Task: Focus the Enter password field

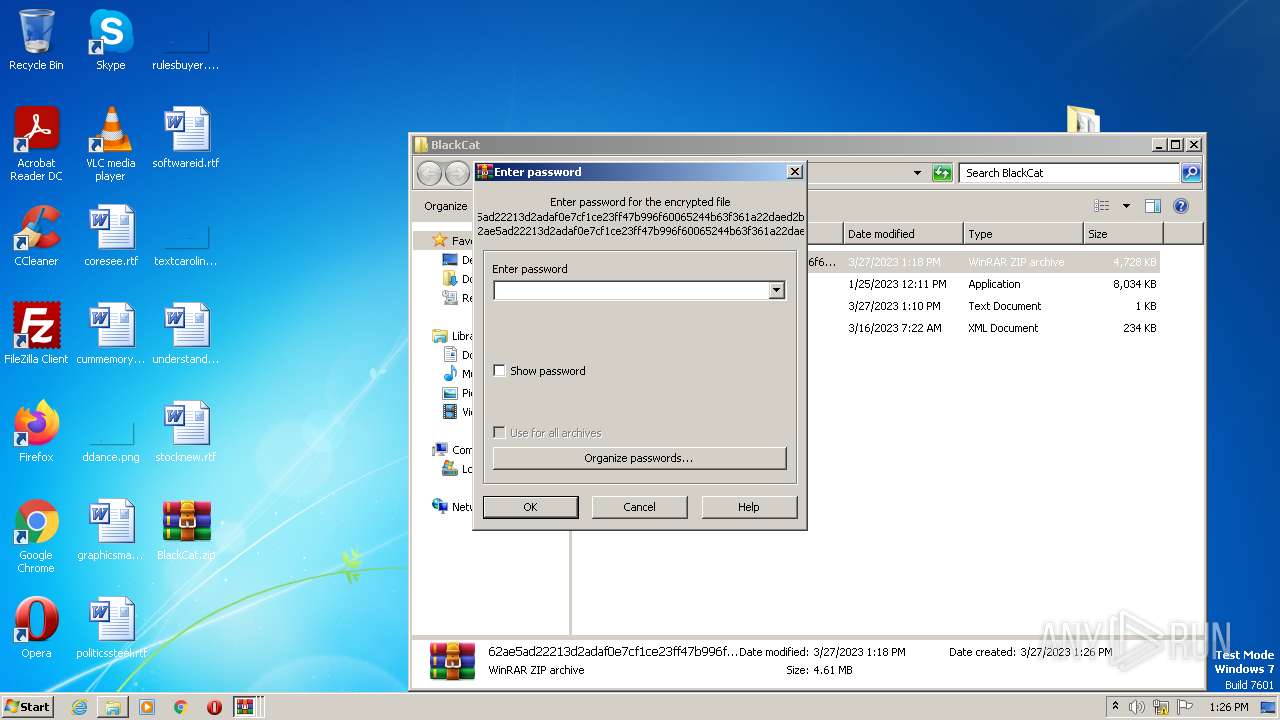Action: pos(631,291)
